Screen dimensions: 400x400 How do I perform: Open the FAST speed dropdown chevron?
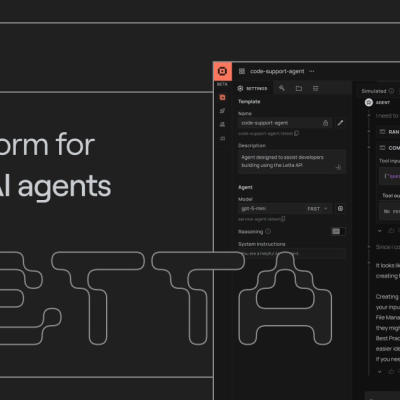pyautogui.click(x=326, y=209)
